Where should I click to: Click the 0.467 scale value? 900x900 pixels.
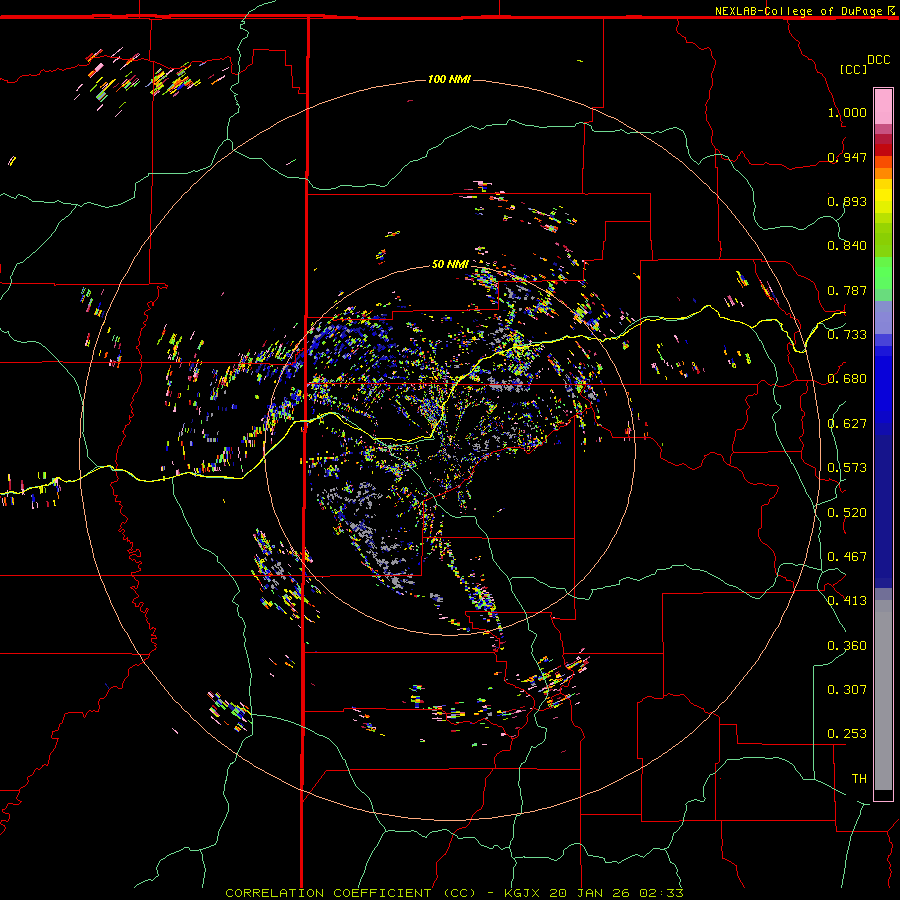pyautogui.click(x=847, y=557)
